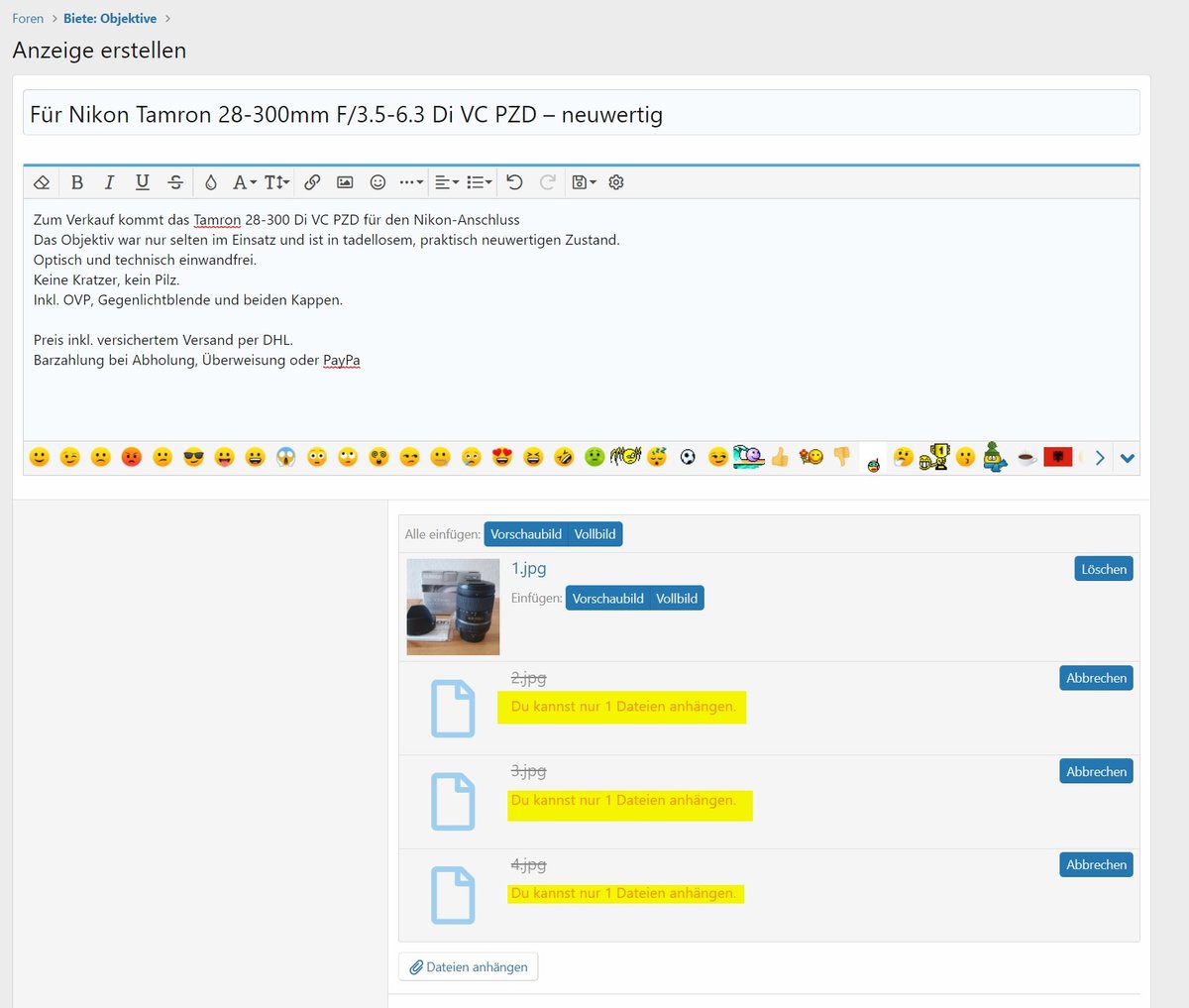Screen dimensions: 1189x1008
Task: Open the text alignment dropdown
Action: coord(447,182)
